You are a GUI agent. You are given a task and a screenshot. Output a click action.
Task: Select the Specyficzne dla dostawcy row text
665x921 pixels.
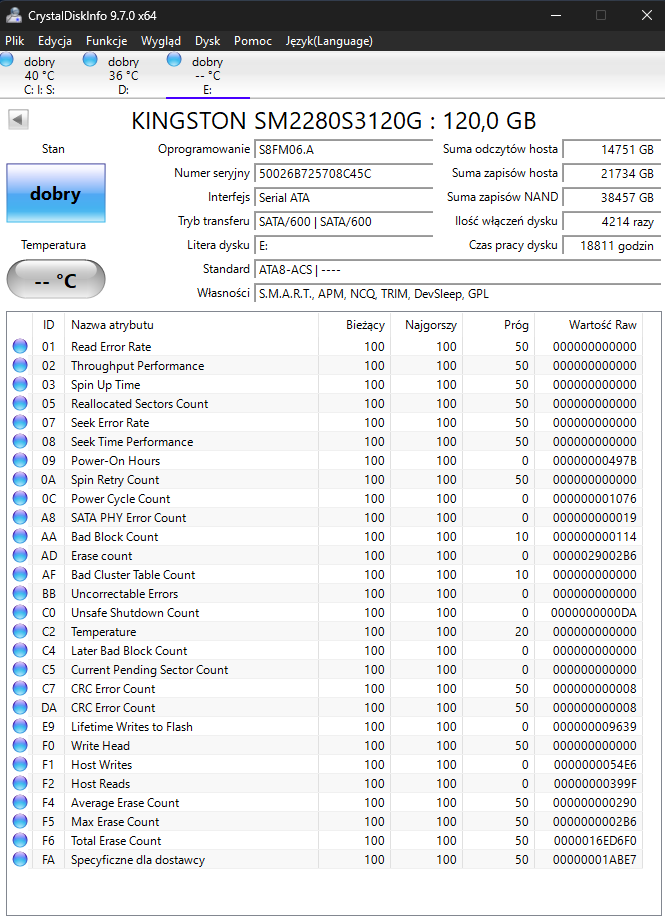point(138,860)
